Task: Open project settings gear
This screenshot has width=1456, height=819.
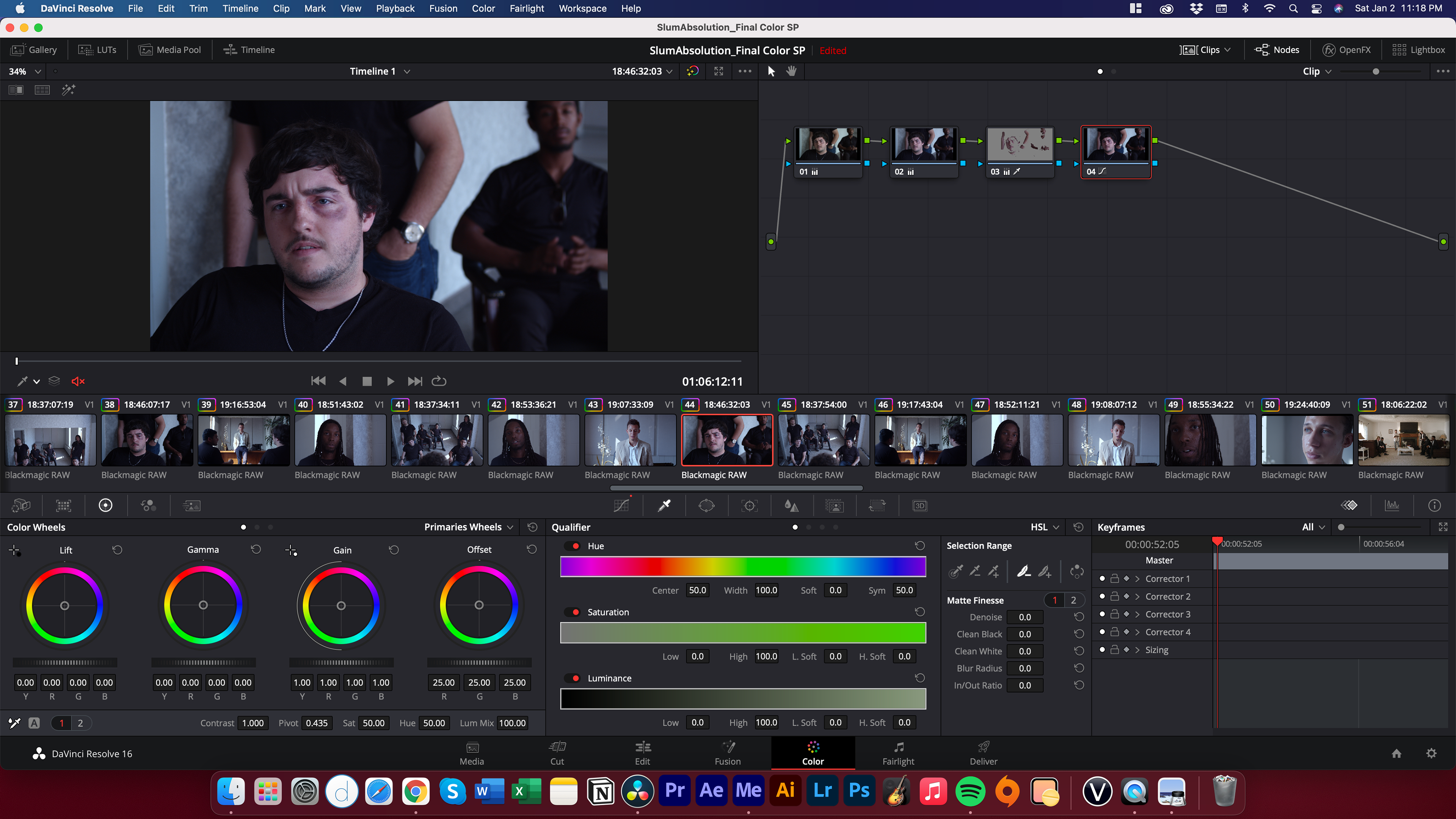Action: point(1431,753)
